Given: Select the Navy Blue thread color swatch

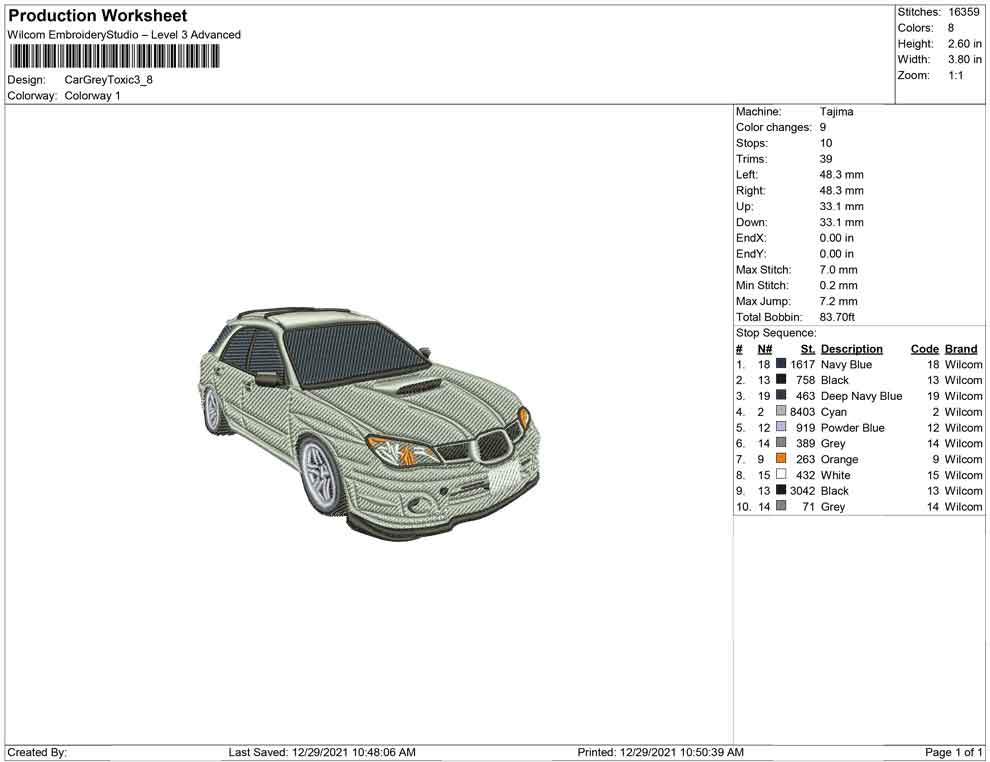Looking at the screenshot, I should [x=782, y=365].
